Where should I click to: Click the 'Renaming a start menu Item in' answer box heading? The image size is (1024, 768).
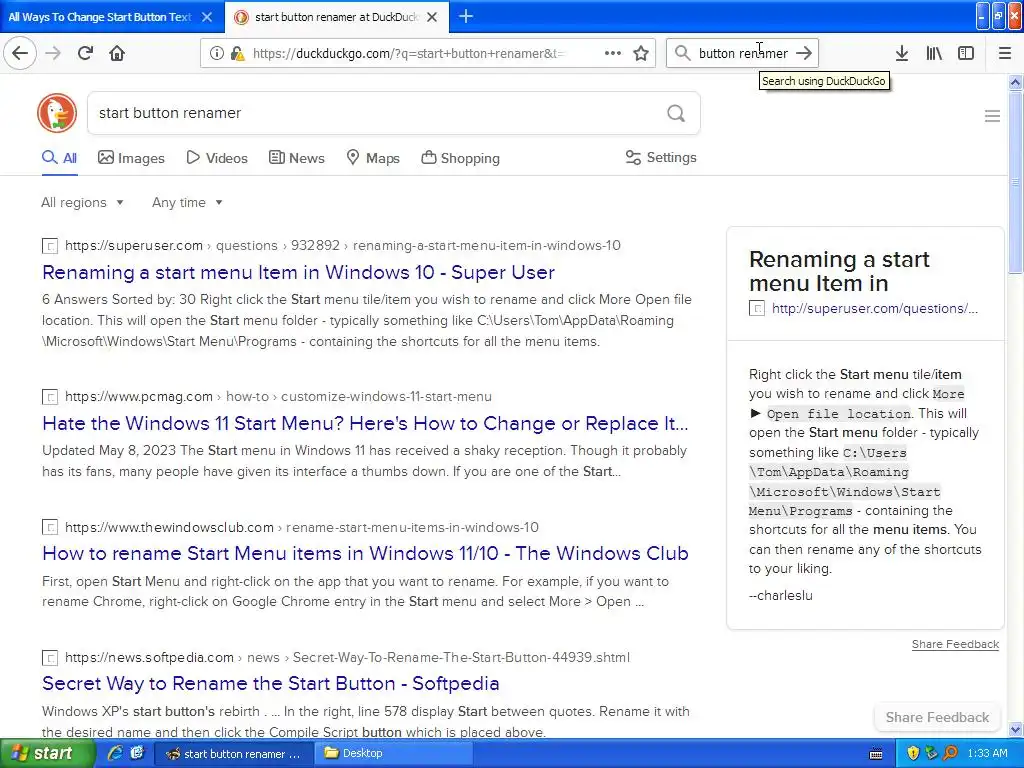(839, 271)
